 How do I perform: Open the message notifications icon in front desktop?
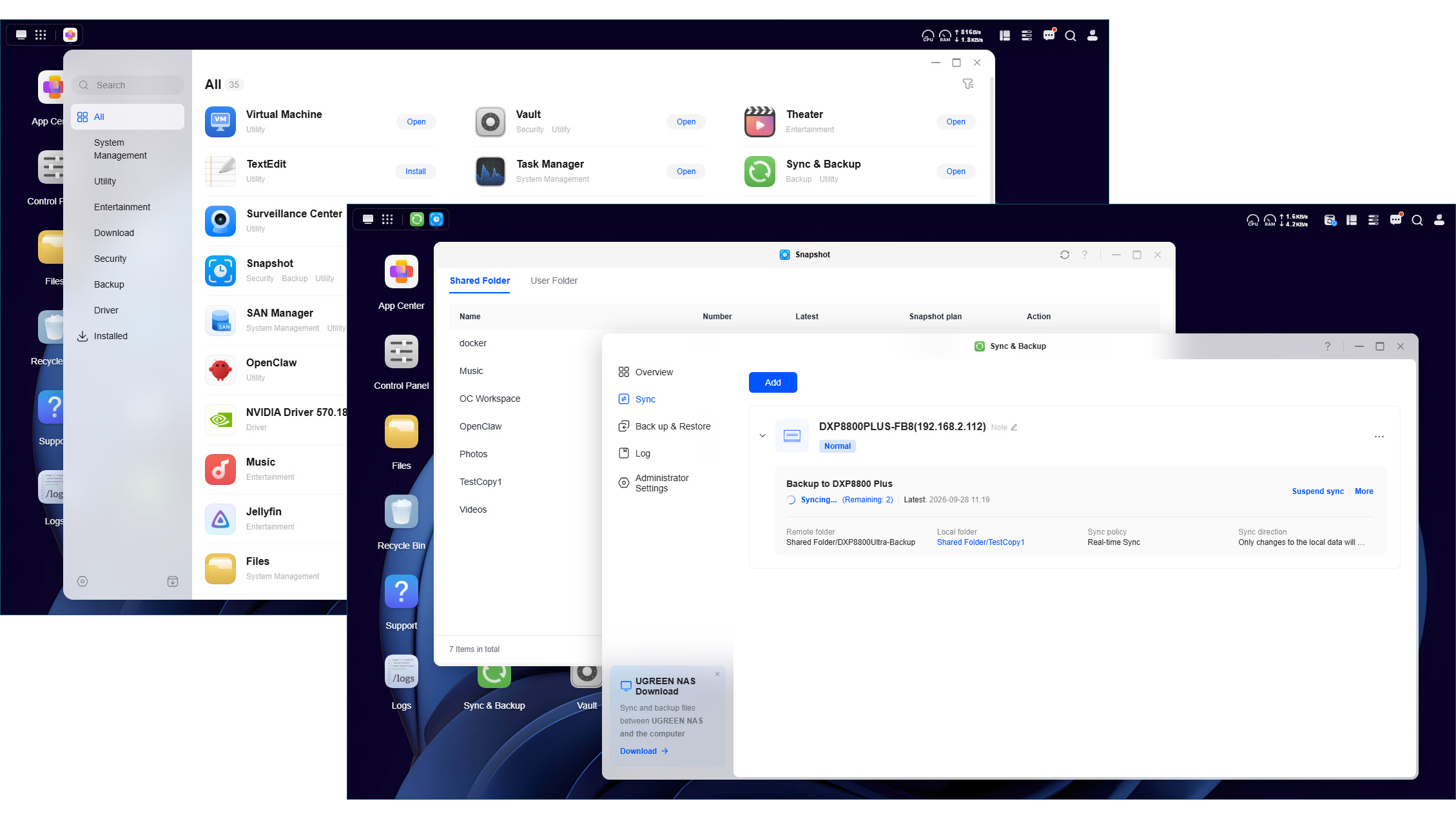coord(1395,220)
